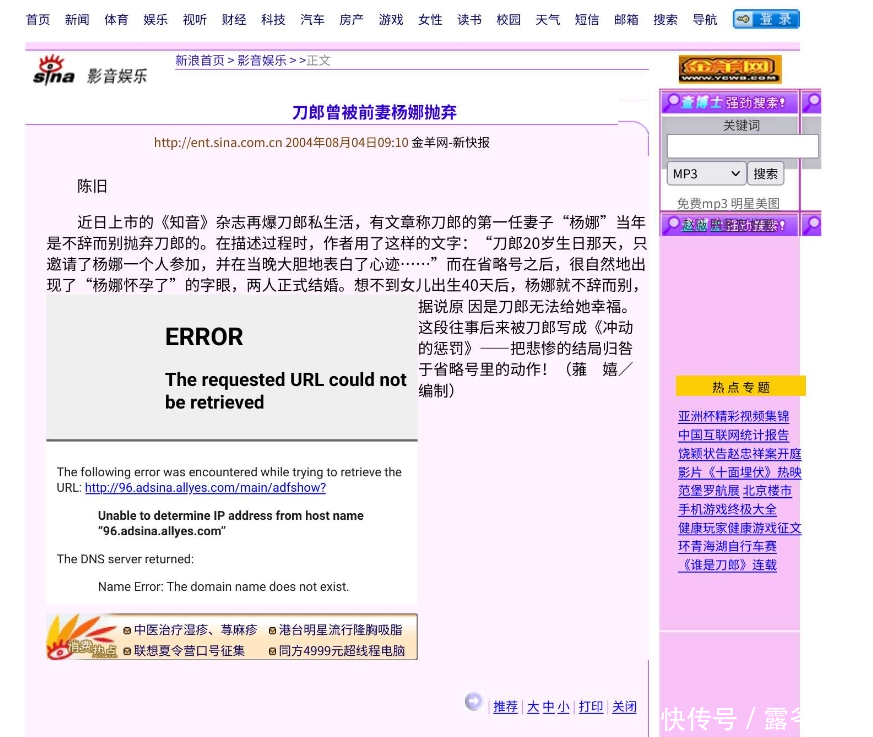873x737 pixels.
Task: Expand the MP3 search type dropdown
Action: click(706, 174)
